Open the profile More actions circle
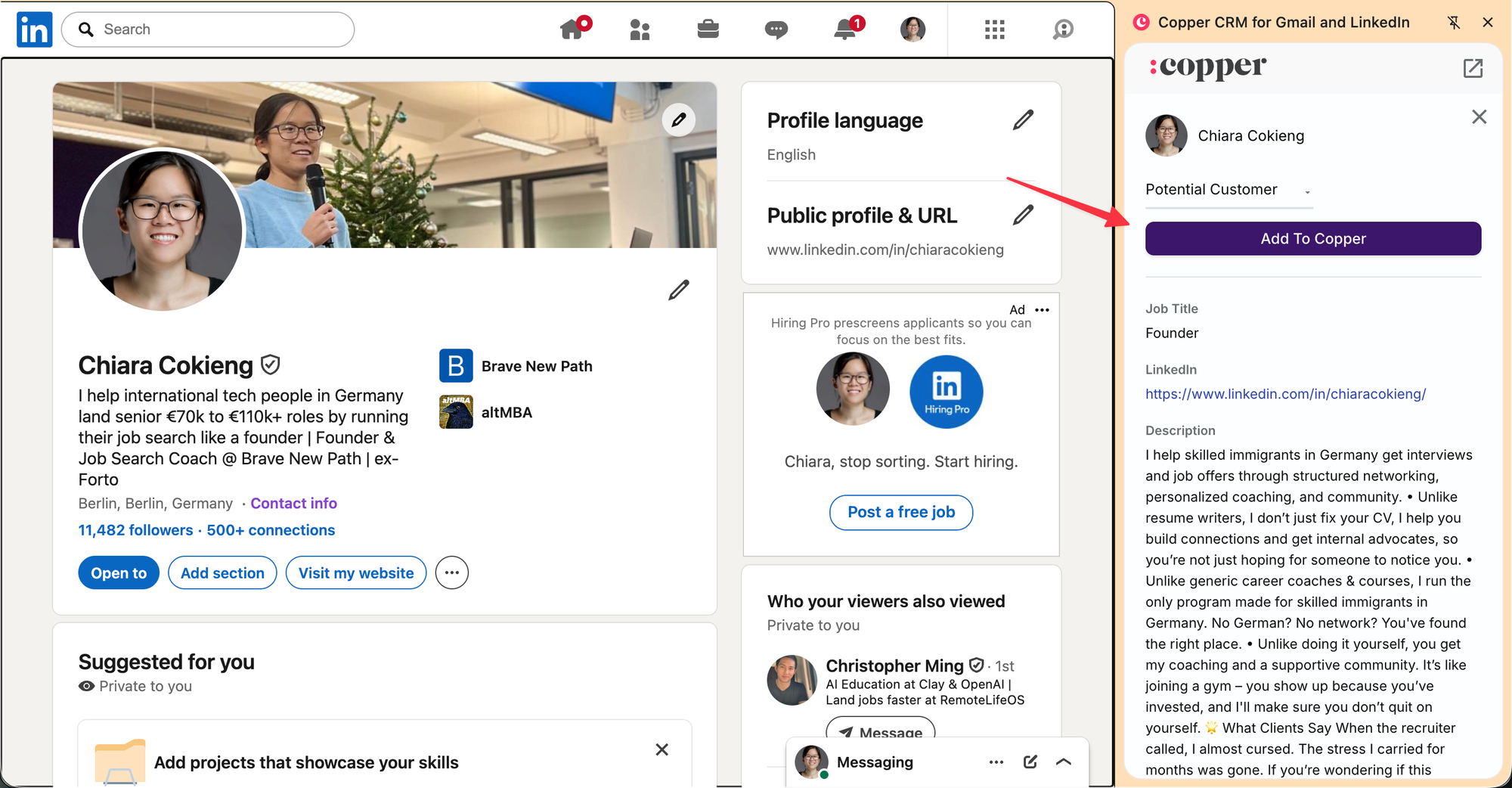This screenshot has width=1512, height=788. coord(452,573)
